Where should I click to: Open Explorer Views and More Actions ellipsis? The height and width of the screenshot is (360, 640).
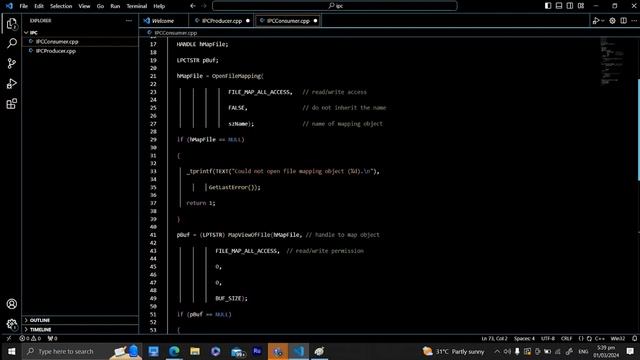129,20
